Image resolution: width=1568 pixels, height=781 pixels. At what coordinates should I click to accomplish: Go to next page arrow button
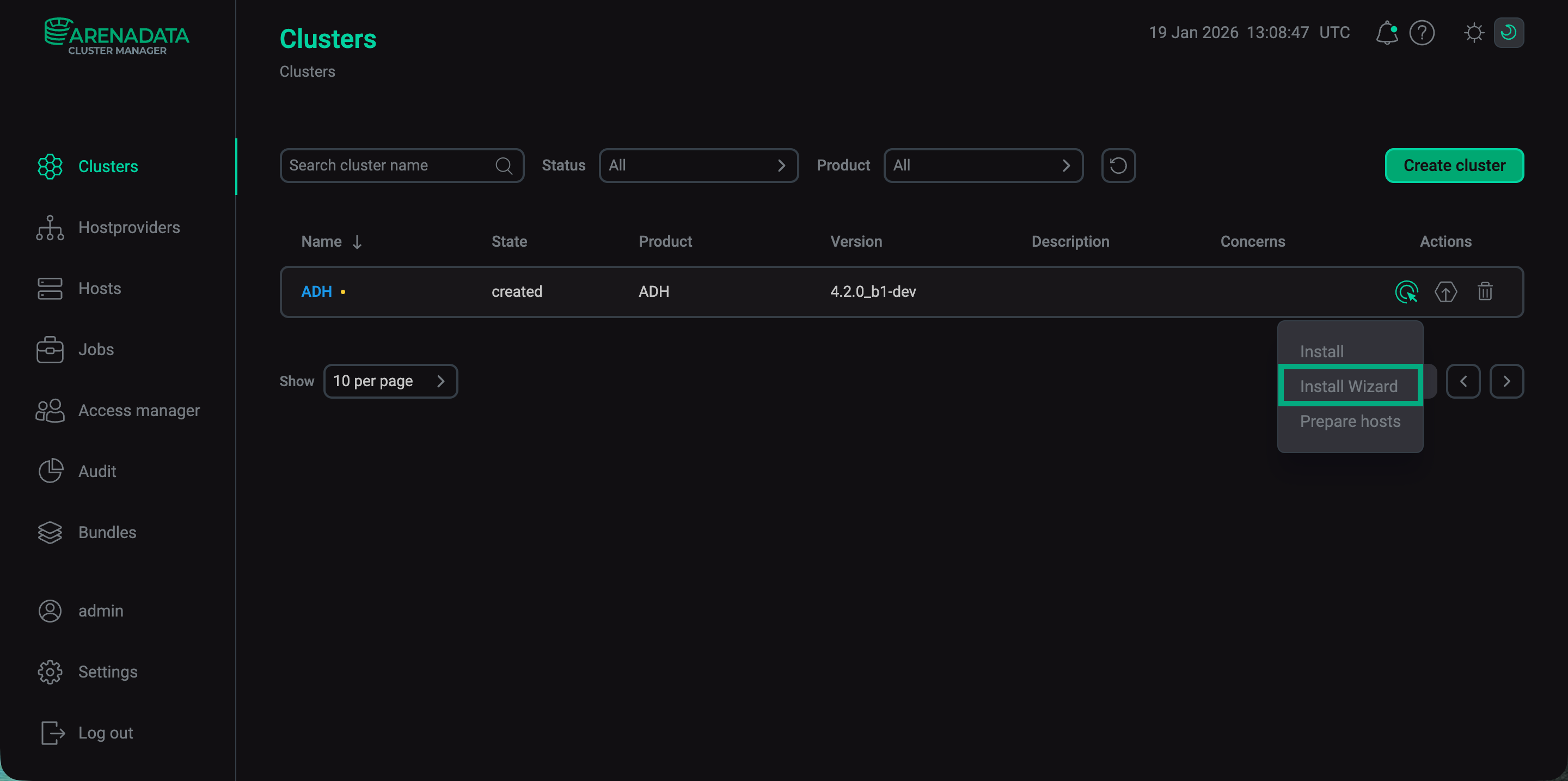(1506, 381)
